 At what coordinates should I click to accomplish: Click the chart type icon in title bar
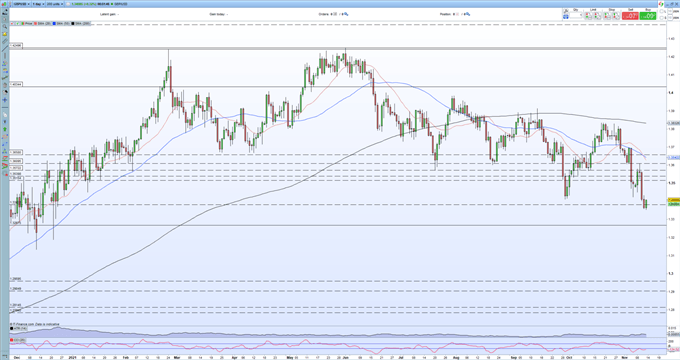click(x=3, y=4)
